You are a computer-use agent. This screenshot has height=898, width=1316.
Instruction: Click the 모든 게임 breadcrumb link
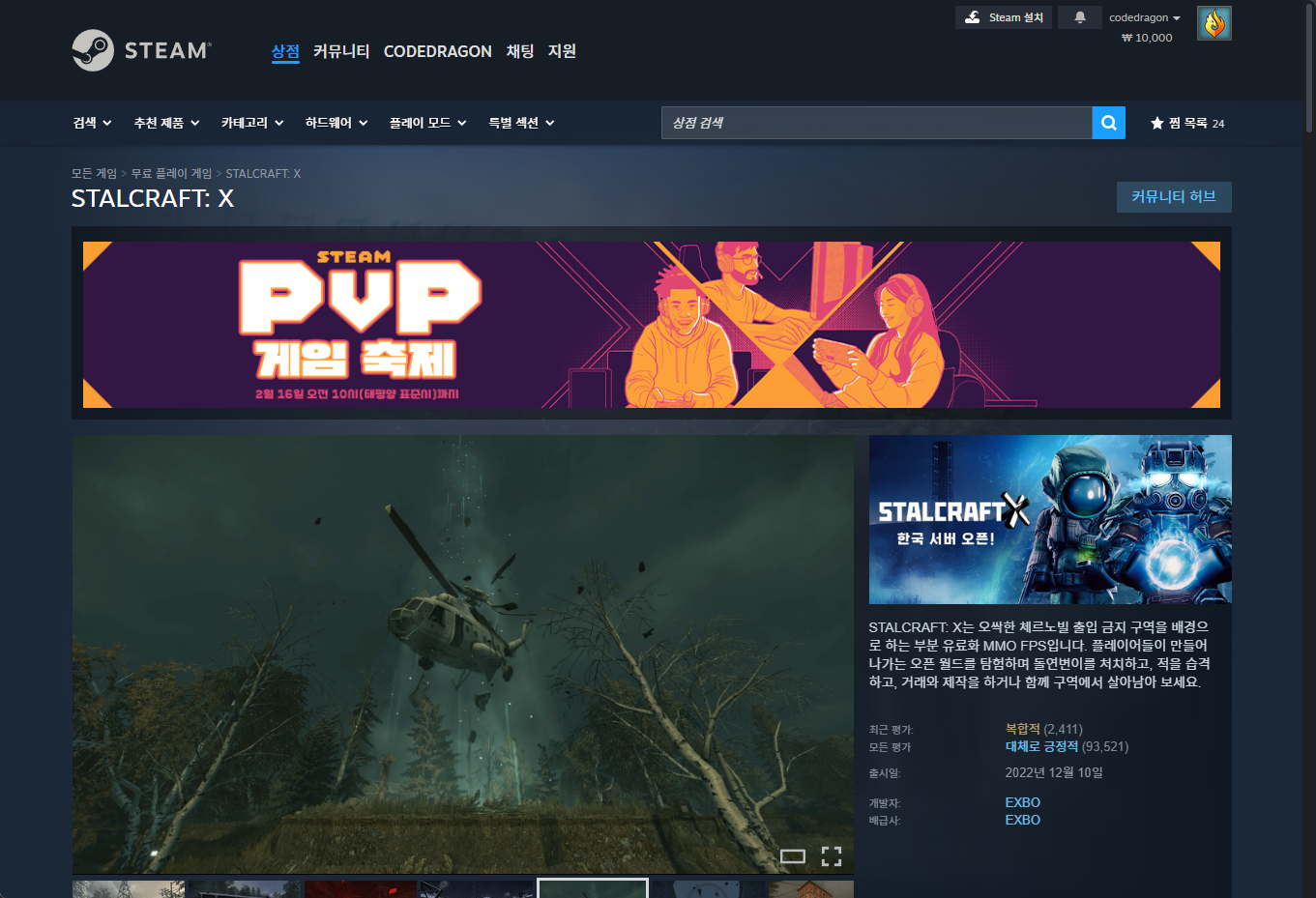click(94, 174)
